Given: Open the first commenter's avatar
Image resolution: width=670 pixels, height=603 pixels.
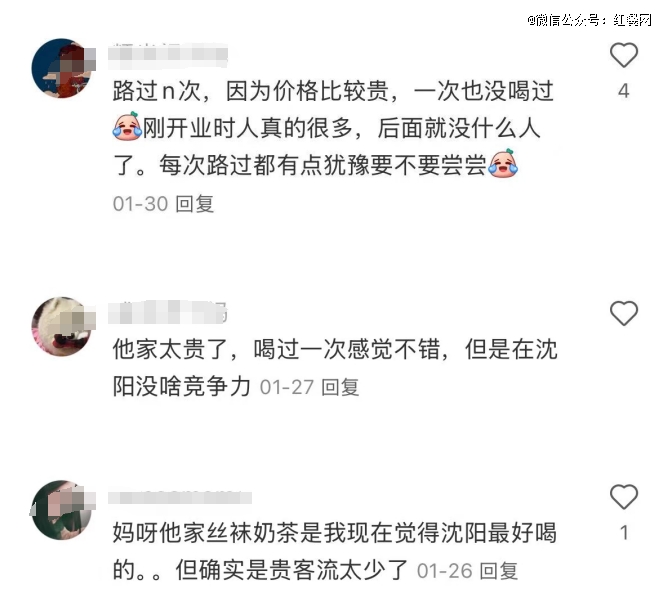Looking at the screenshot, I should [x=62, y=68].
